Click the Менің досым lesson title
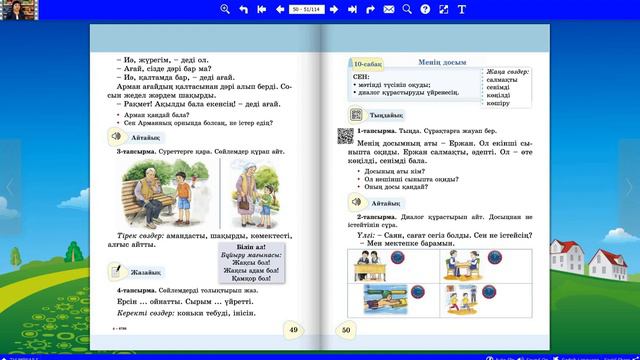640x360 pixels. tap(442, 62)
